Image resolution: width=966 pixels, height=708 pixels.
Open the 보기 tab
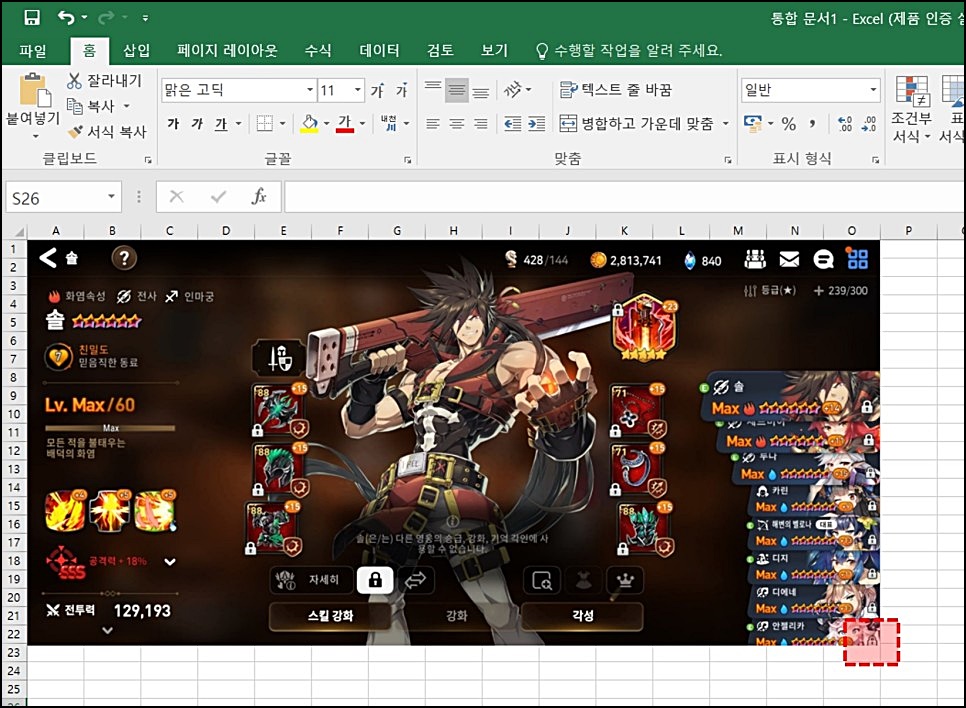(494, 51)
